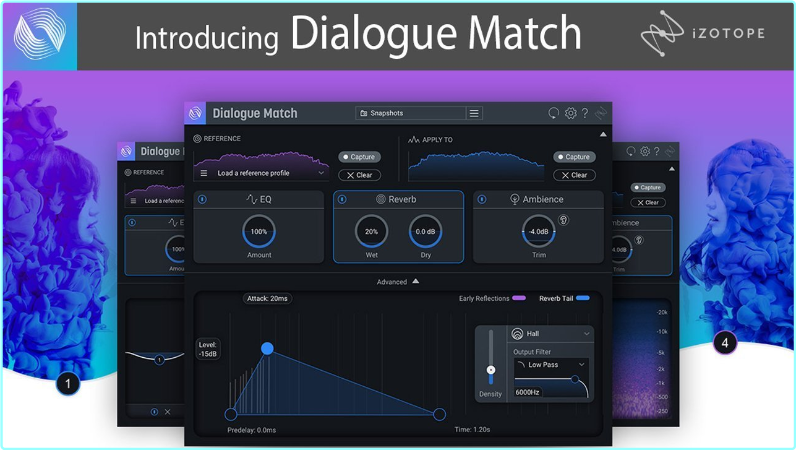Toggle EQ module power

202,200
